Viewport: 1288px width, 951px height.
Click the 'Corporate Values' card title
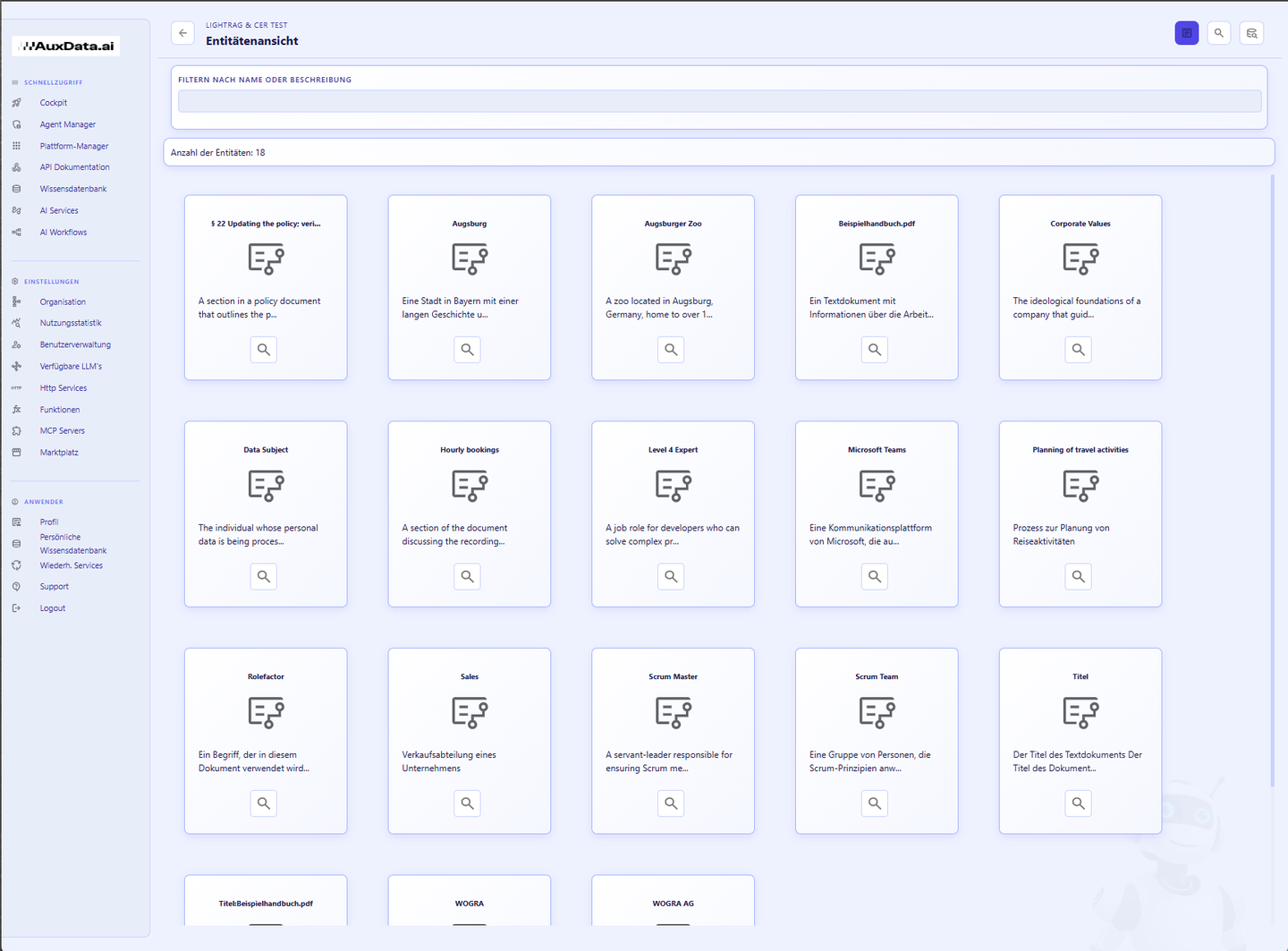(1080, 224)
